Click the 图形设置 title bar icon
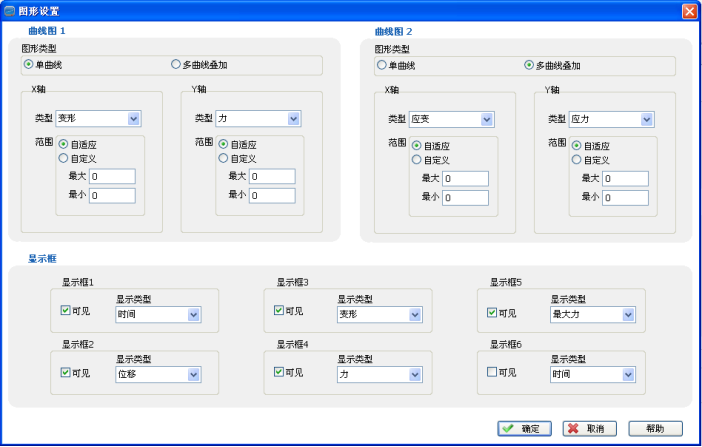This screenshot has width=702, height=447. tap(9, 11)
